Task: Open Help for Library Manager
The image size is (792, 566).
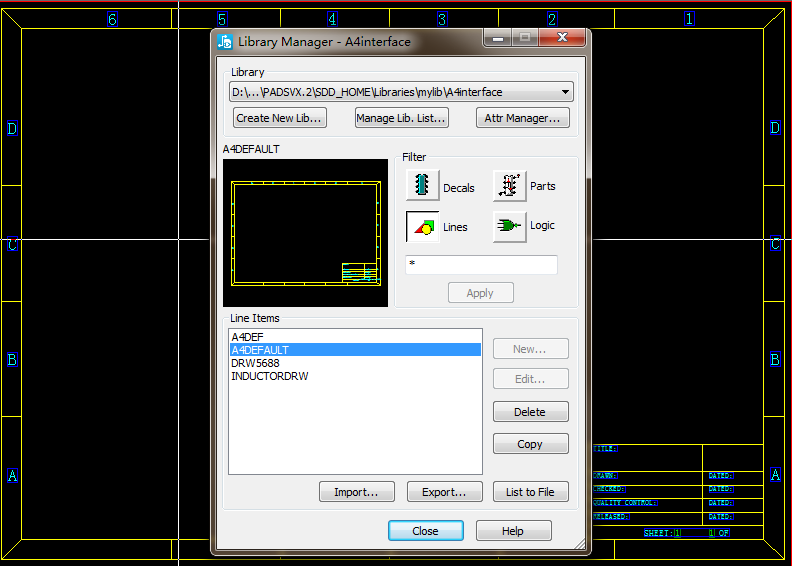Action: (x=513, y=531)
